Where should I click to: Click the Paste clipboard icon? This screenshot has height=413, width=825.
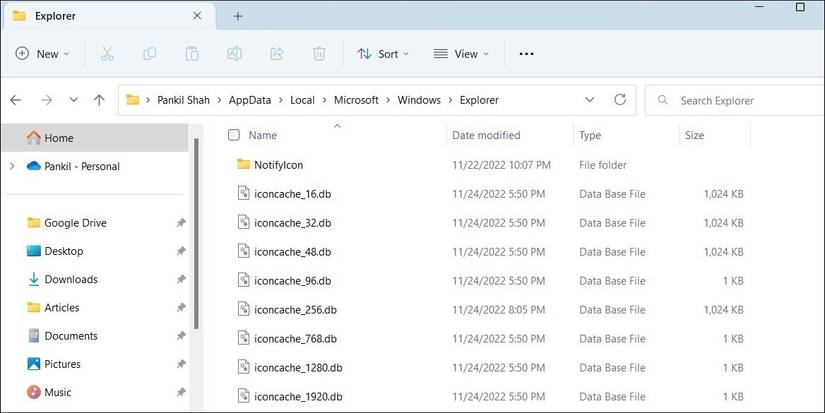coord(192,54)
